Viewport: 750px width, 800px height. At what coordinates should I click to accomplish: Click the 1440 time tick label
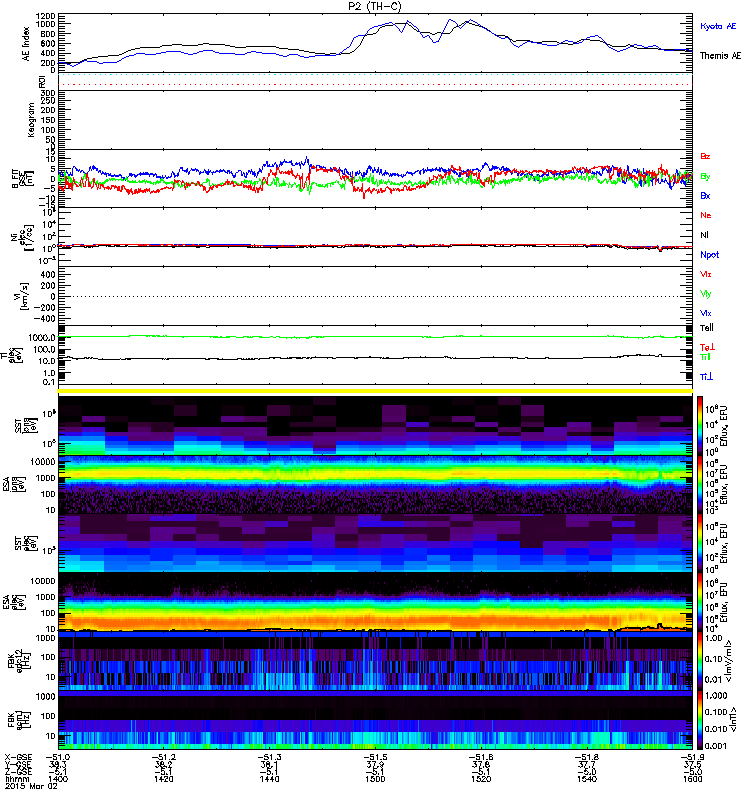tap(269, 779)
